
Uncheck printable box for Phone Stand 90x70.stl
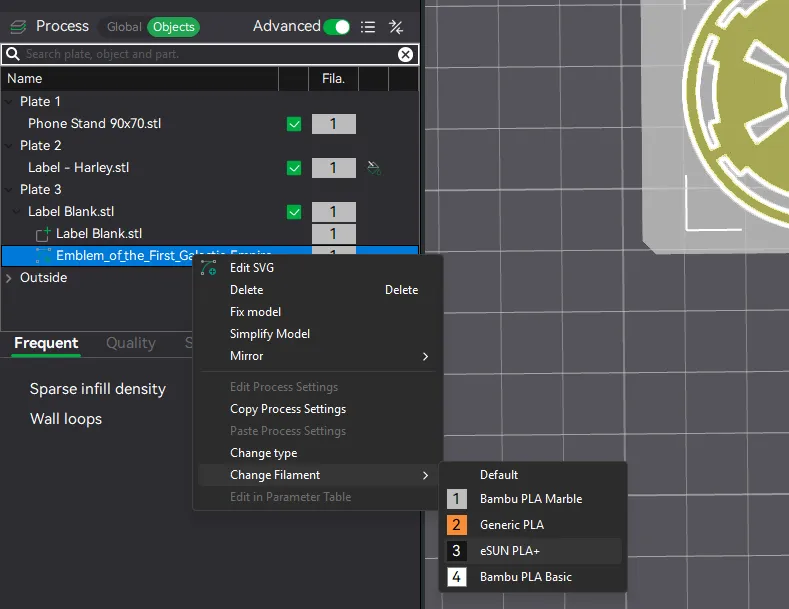pos(294,124)
